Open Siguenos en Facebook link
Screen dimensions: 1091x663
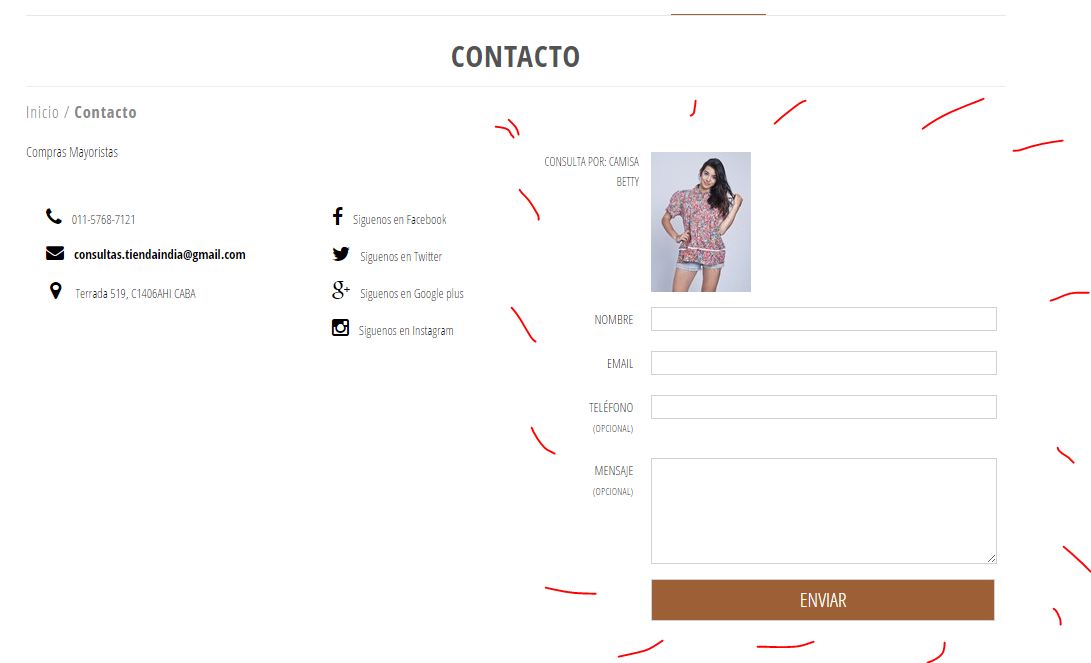(399, 220)
